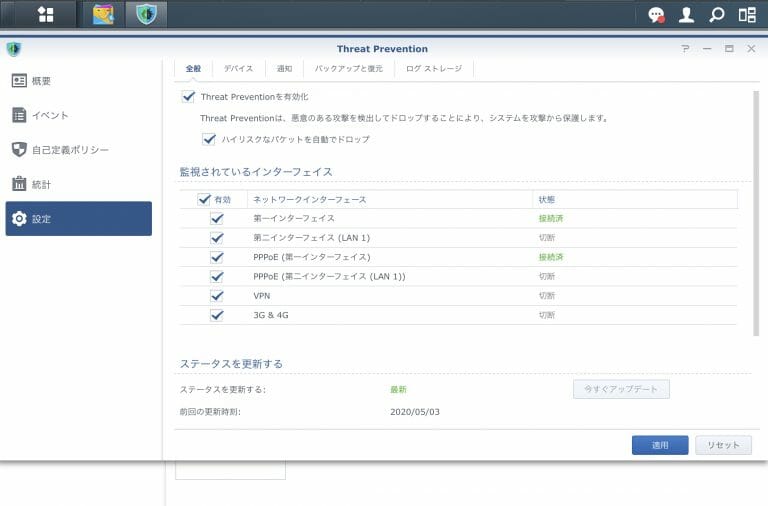Uncheck 第一インターフェイス row checkbox
Viewport: 768px width, 506px height.
[x=217, y=218]
